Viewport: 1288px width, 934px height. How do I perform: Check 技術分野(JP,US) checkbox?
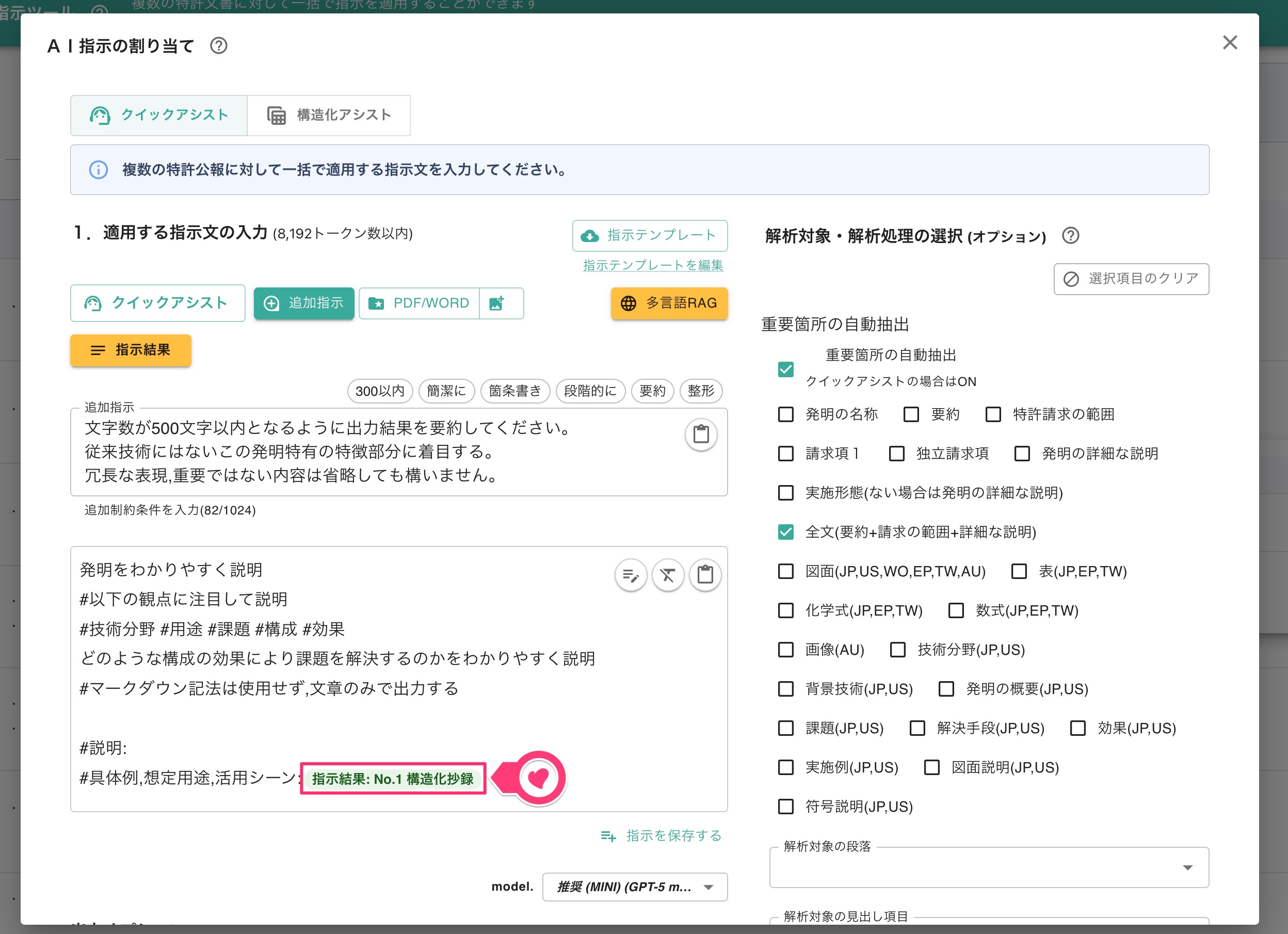(x=897, y=650)
